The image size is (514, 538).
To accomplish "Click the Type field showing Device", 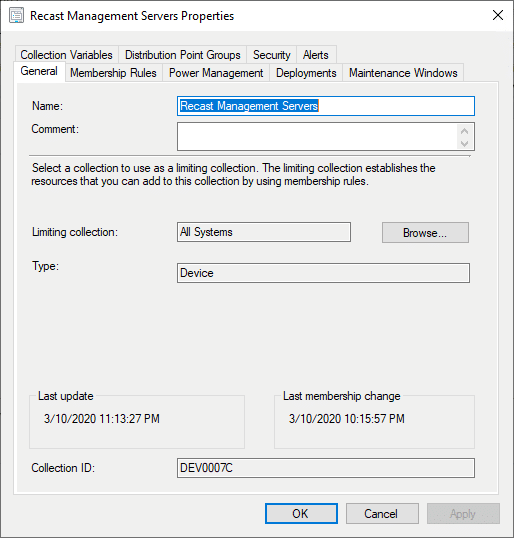I will tap(323, 273).
